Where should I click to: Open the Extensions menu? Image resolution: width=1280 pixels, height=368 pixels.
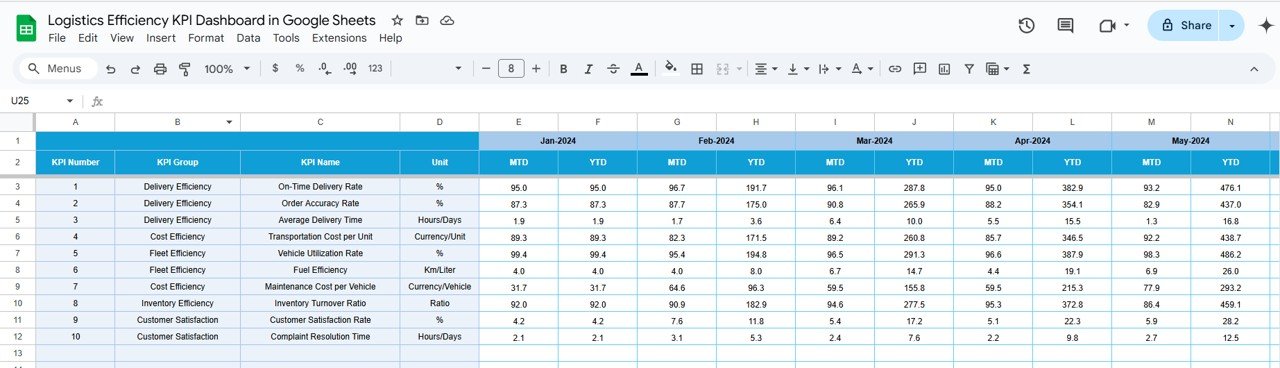339,38
